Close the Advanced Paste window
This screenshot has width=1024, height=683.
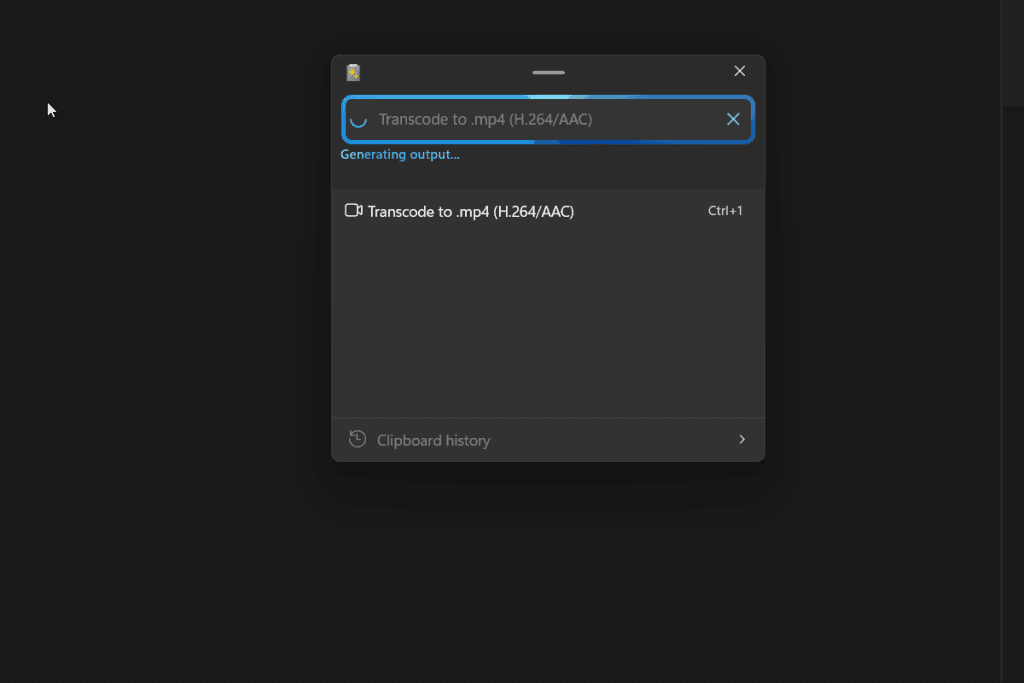(739, 71)
